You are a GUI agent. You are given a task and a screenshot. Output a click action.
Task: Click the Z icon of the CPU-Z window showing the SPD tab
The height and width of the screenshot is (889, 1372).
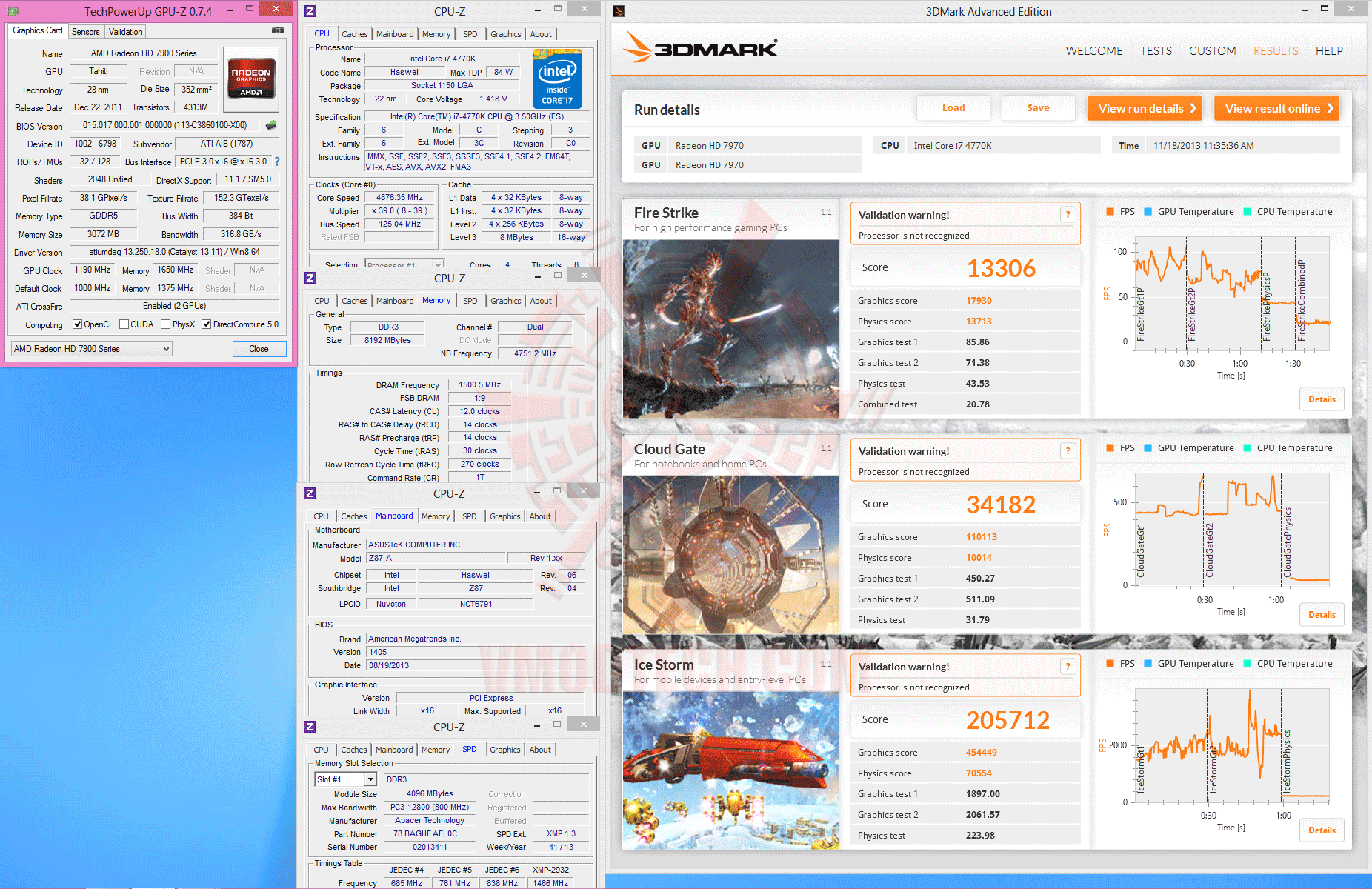pos(310,727)
